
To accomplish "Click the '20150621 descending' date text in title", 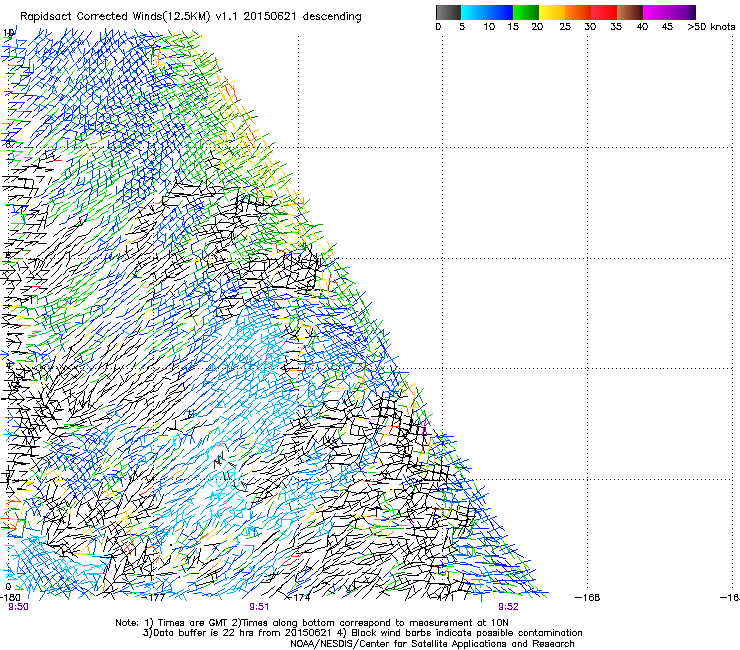I will click(x=303, y=17).
